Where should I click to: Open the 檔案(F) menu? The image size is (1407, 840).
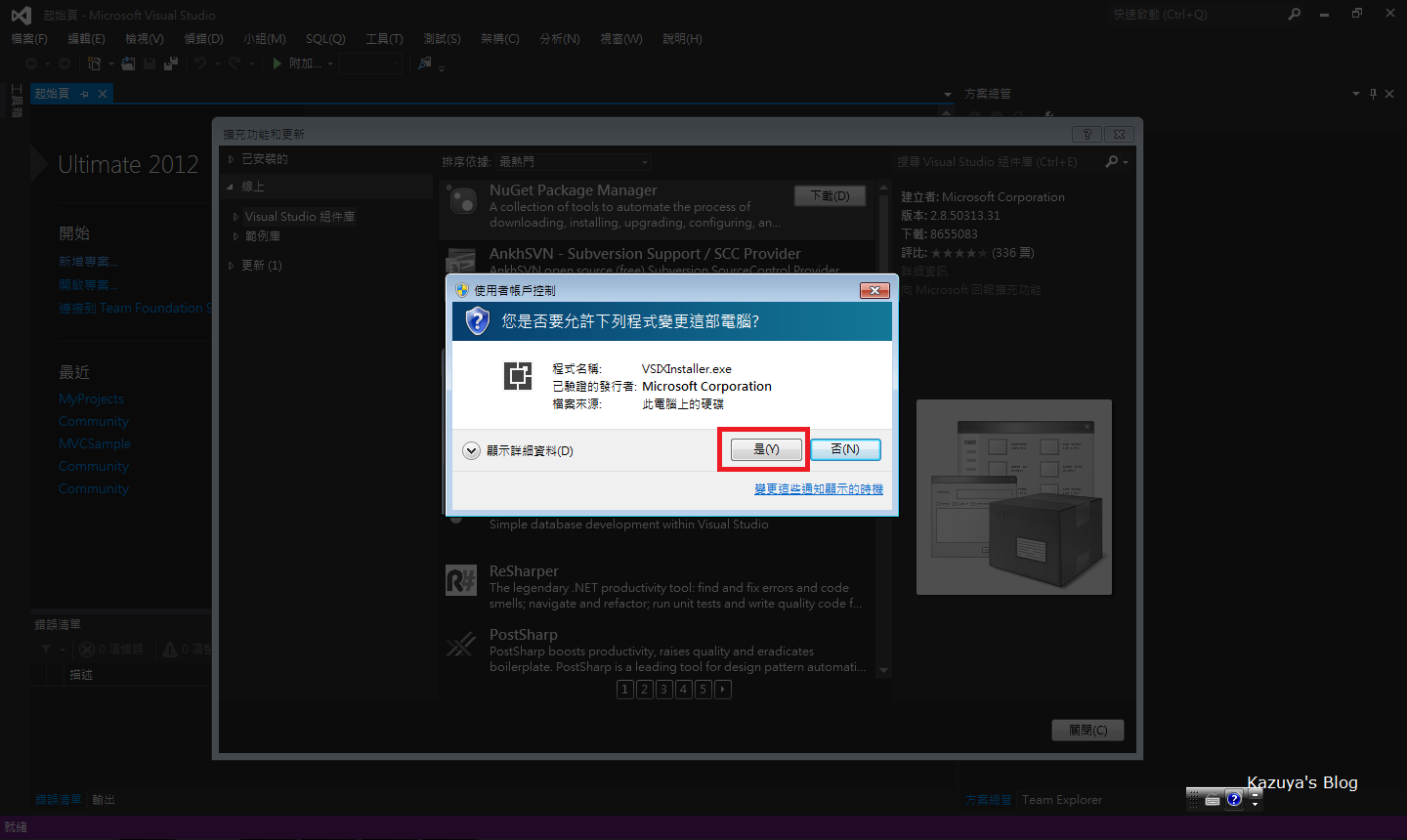29,39
